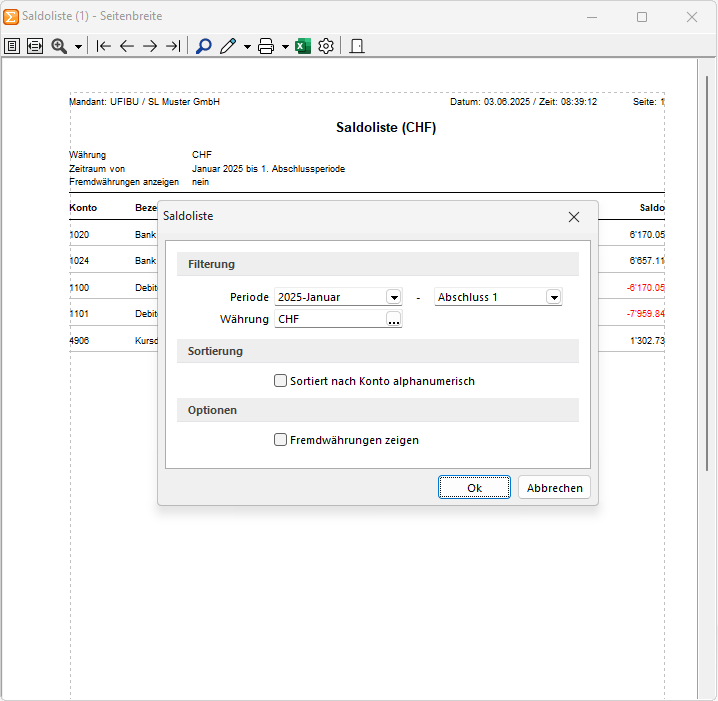This screenshot has width=718, height=701.
Task: Go to first page of report
Action: coord(103,46)
